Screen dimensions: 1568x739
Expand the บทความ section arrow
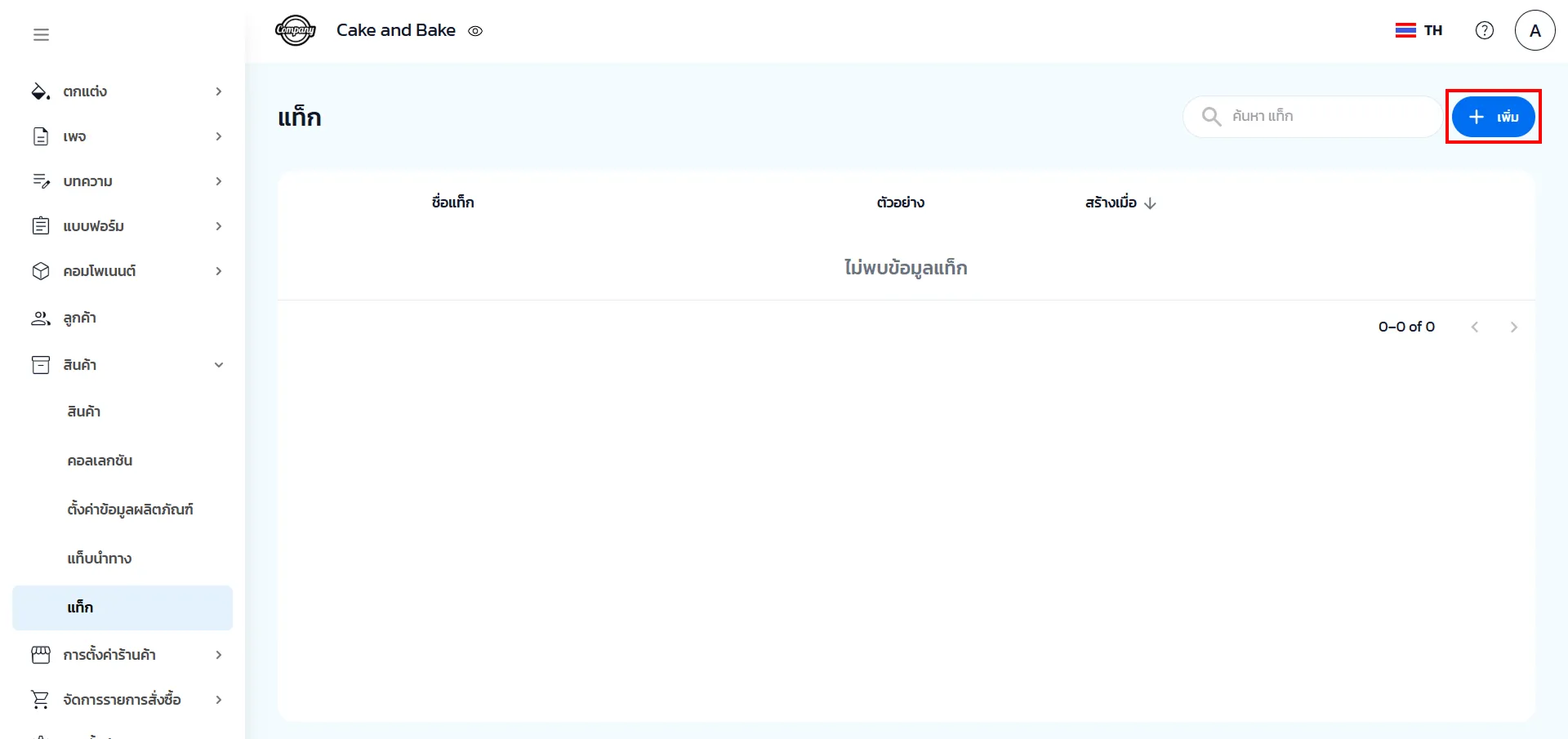(218, 181)
